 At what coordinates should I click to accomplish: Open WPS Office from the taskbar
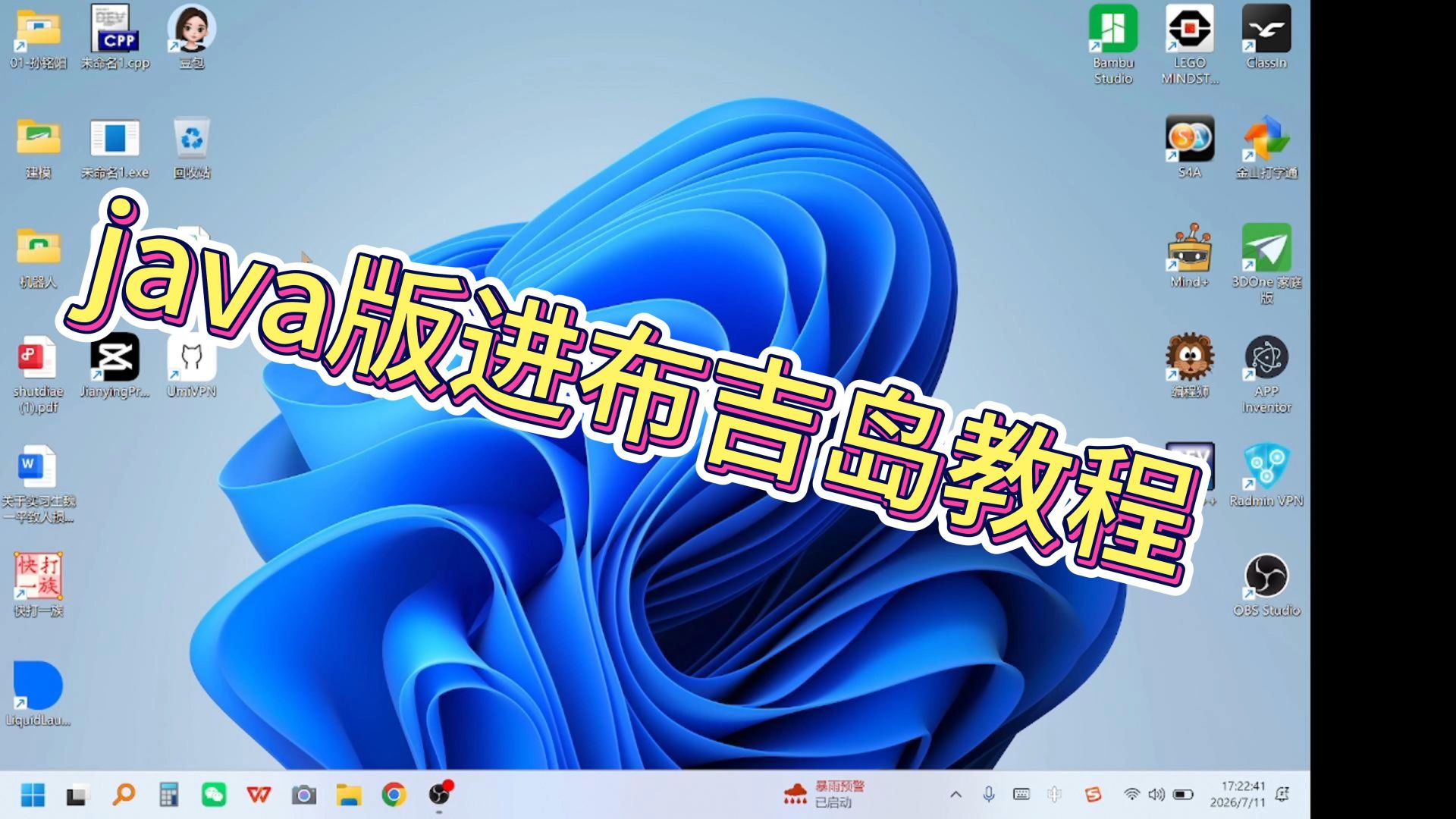pyautogui.click(x=259, y=795)
